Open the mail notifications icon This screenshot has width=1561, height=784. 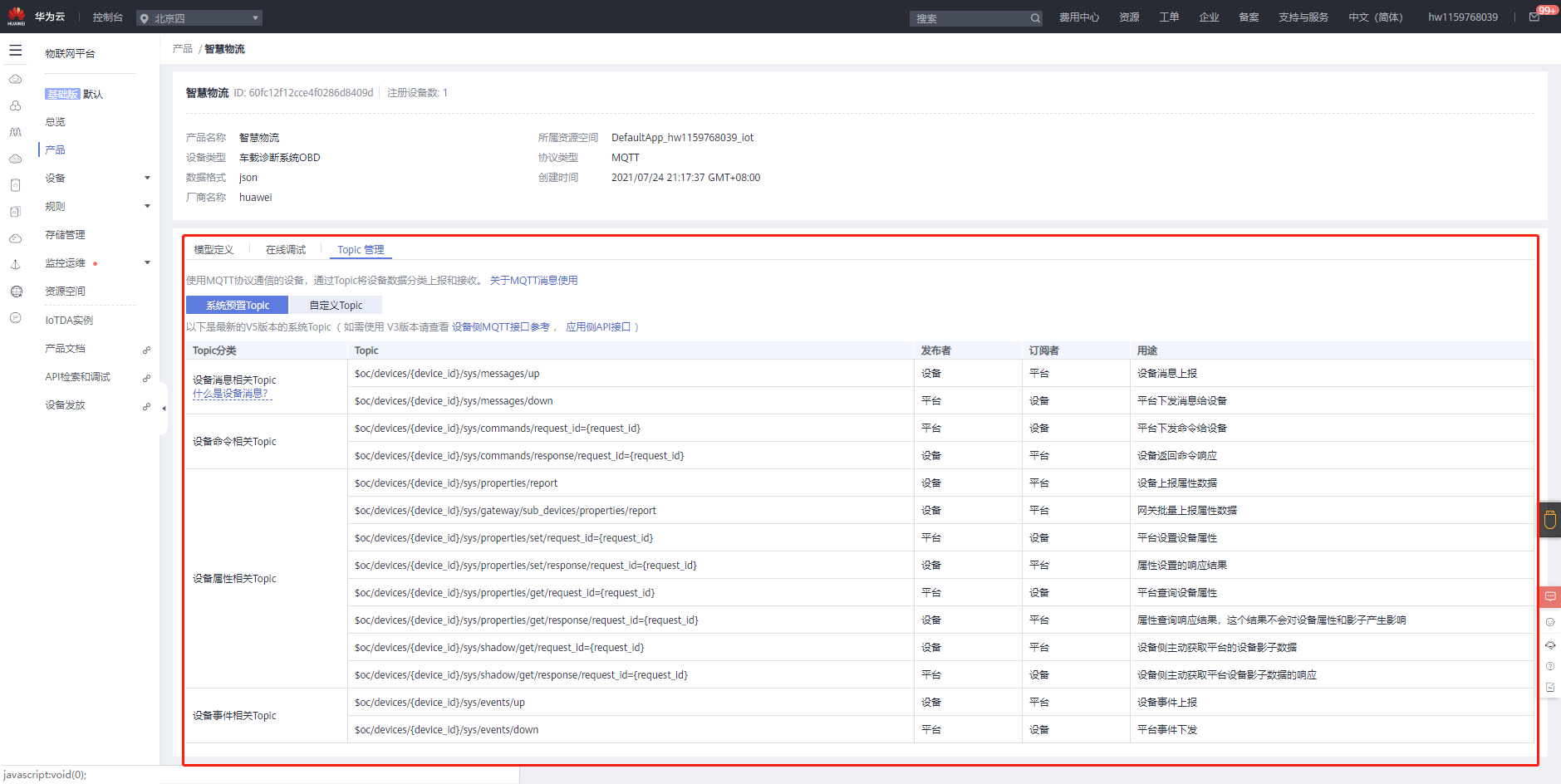(x=1534, y=17)
